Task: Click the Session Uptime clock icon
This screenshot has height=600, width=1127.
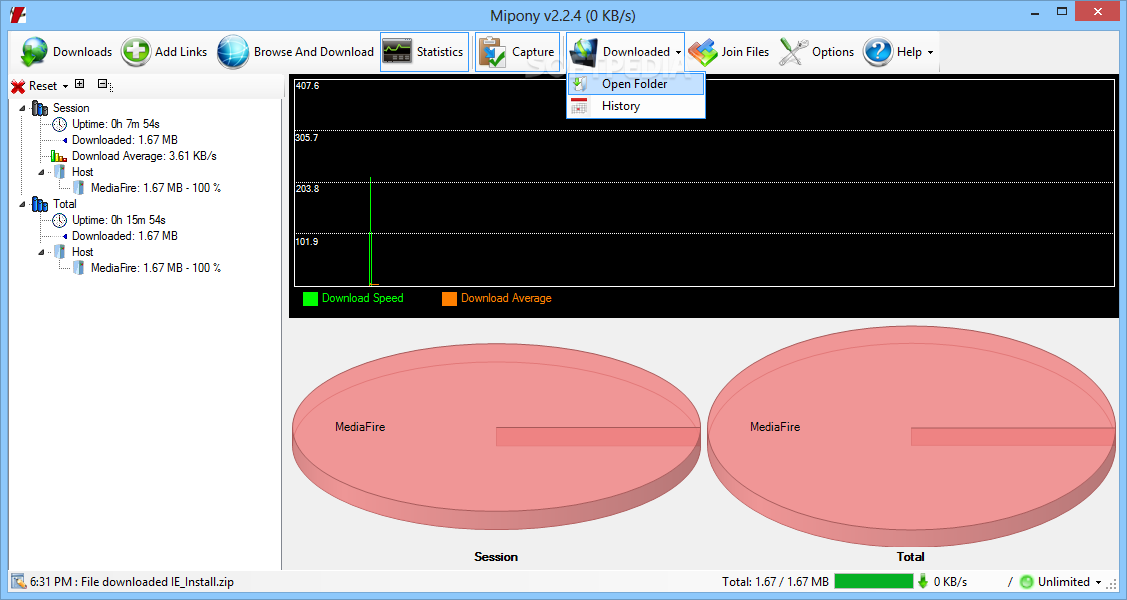Action: 60,124
